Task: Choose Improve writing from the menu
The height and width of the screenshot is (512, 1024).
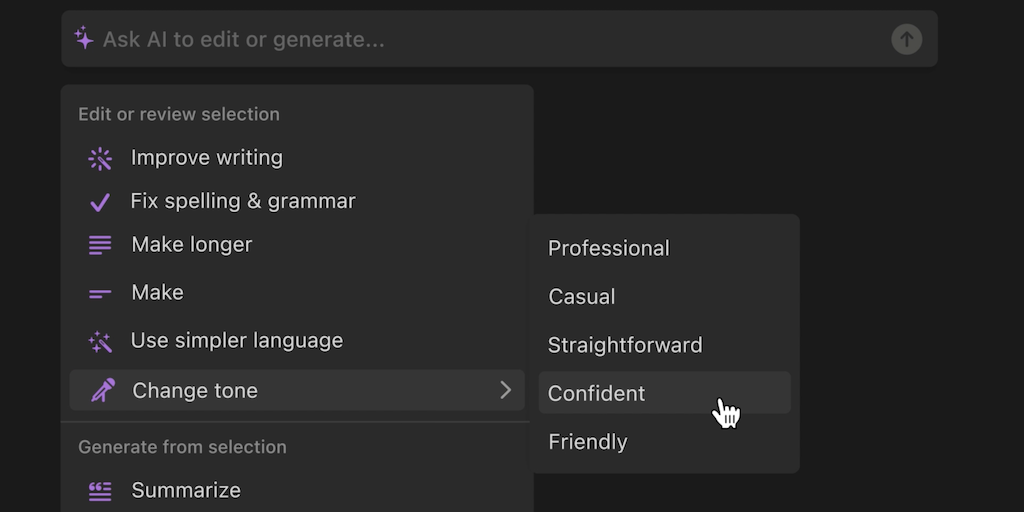Action: pyautogui.click(x=206, y=158)
